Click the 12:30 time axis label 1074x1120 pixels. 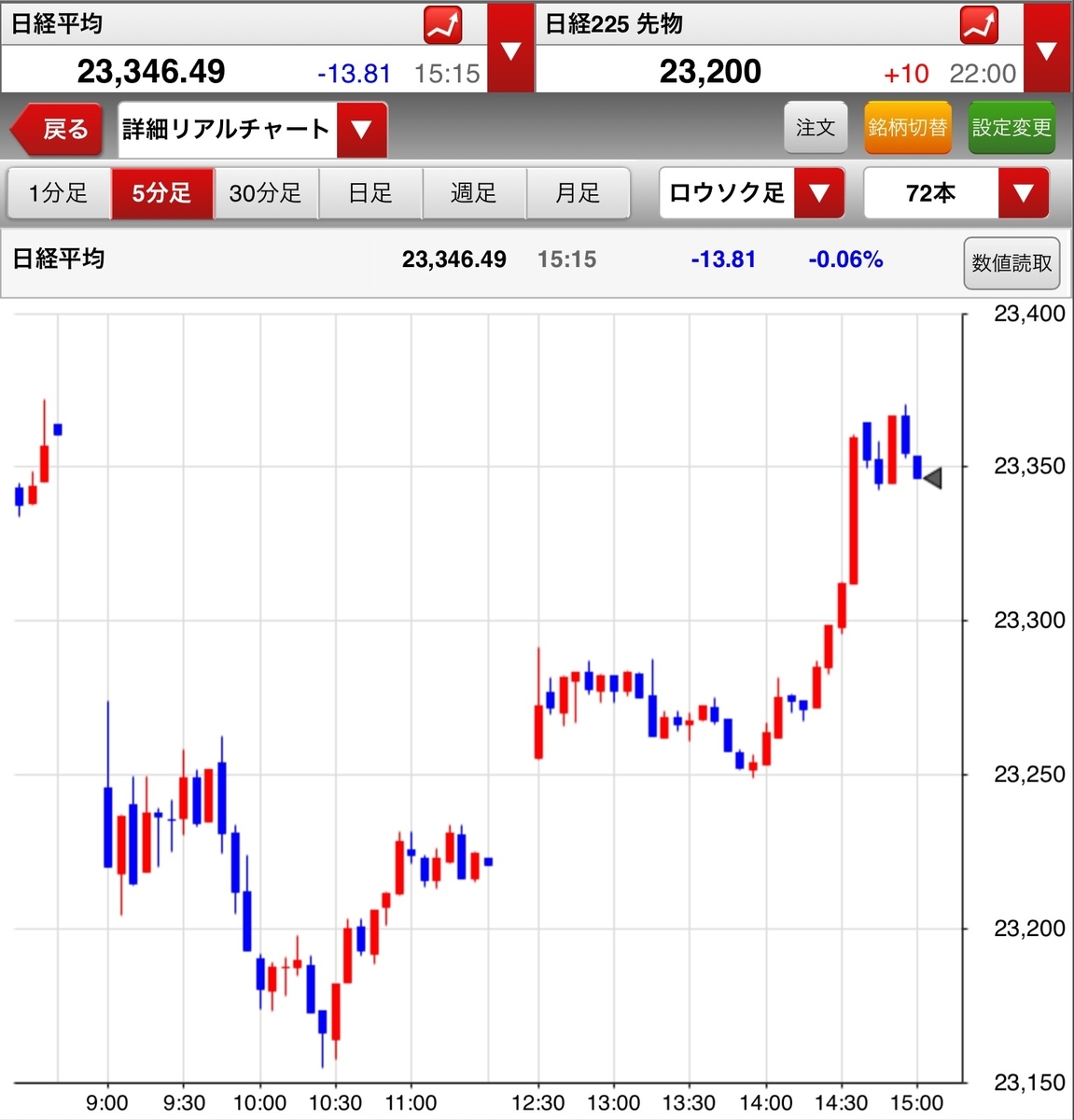pos(538,1103)
